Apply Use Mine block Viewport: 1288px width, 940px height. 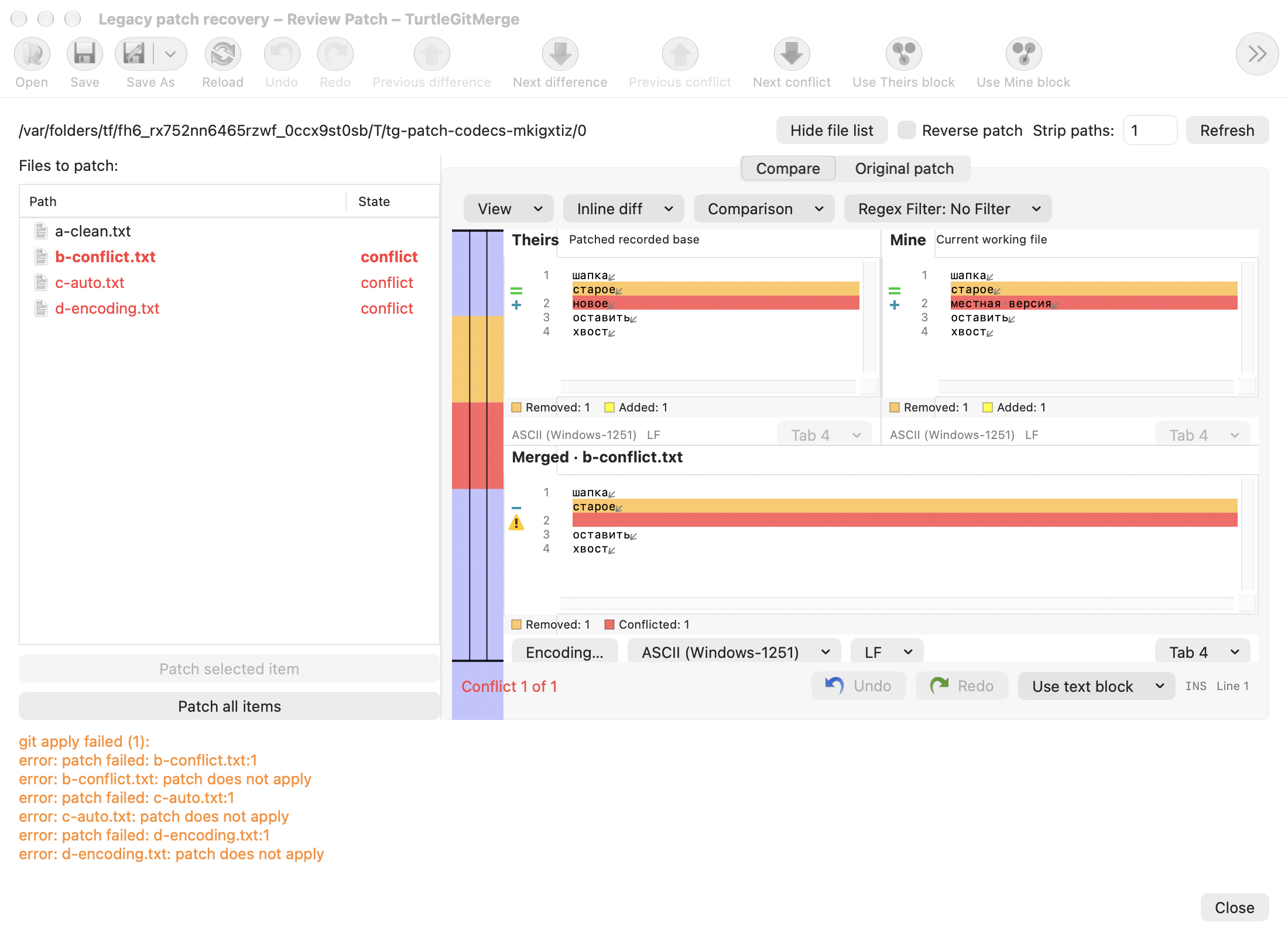[x=1024, y=54]
